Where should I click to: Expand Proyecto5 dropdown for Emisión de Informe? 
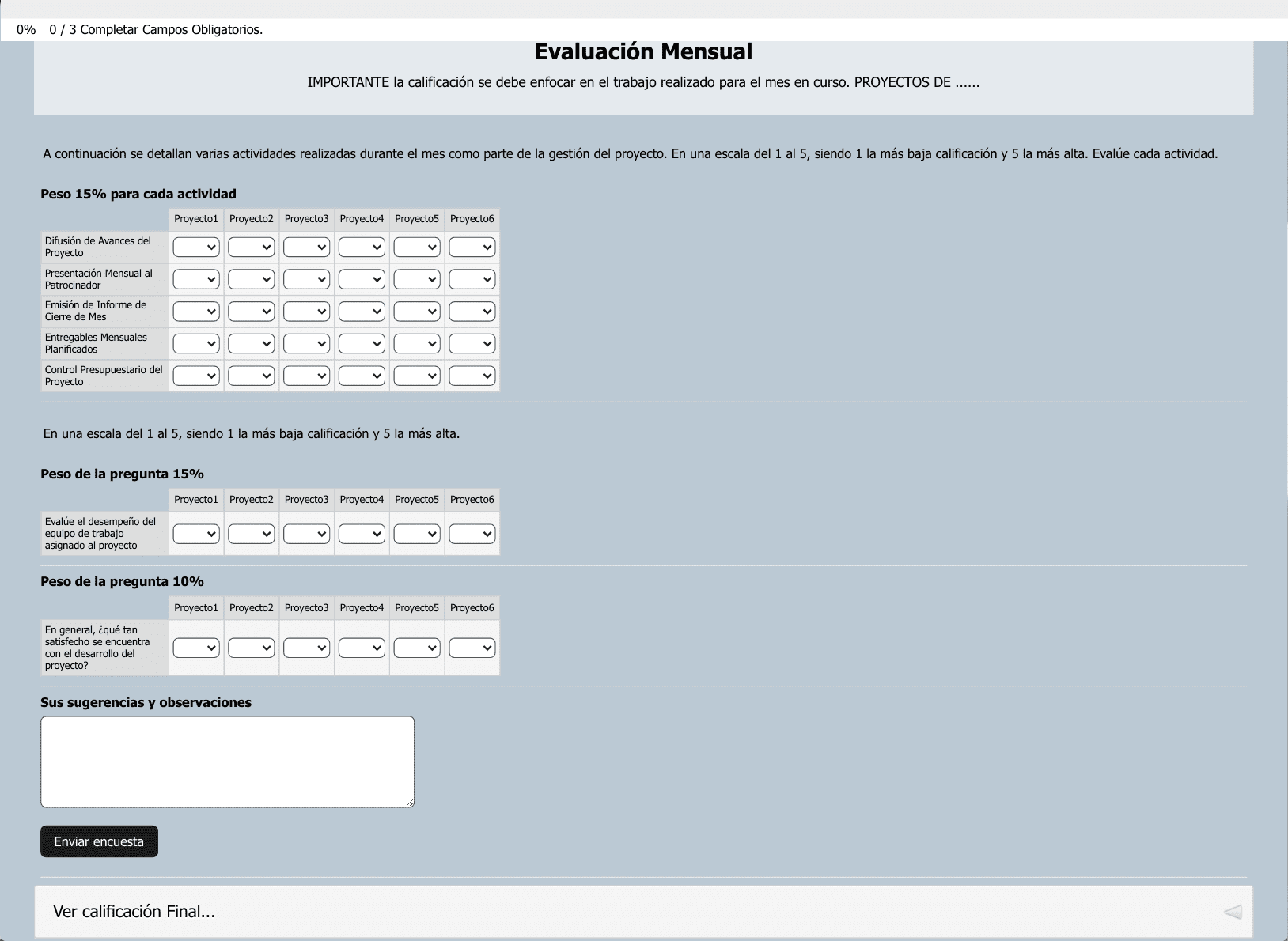click(x=417, y=312)
